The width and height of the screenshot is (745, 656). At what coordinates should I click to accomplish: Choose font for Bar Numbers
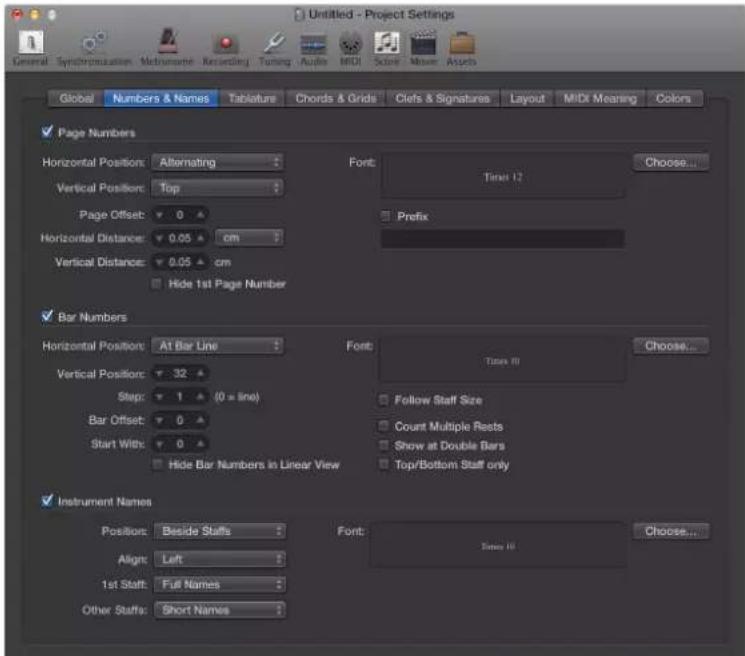(x=671, y=346)
